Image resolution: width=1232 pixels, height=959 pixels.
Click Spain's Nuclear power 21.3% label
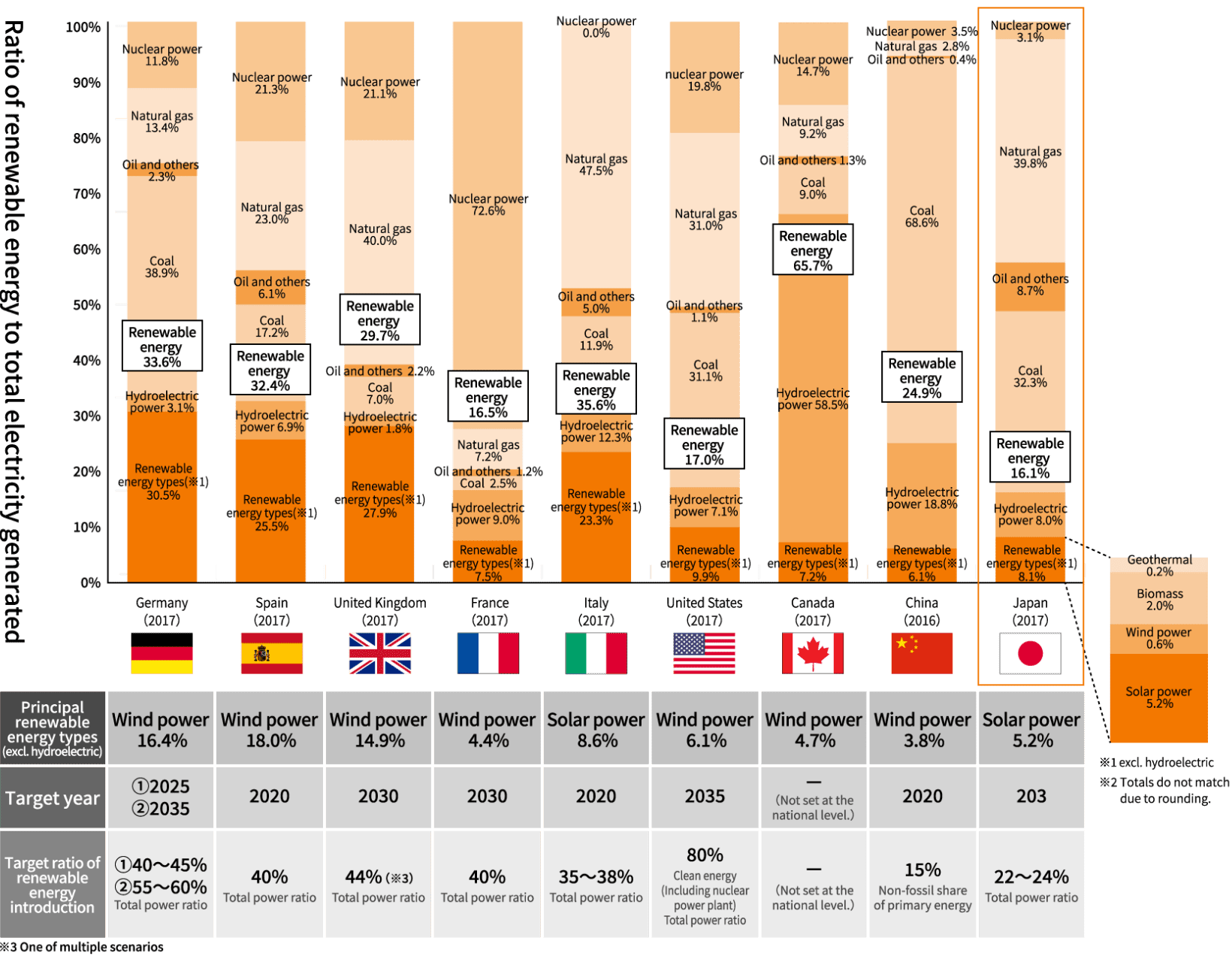[x=272, y=83]
